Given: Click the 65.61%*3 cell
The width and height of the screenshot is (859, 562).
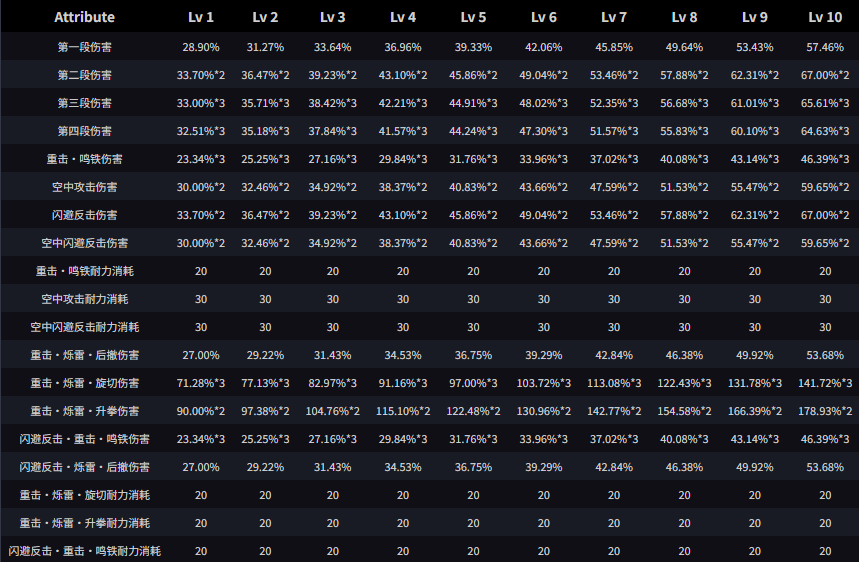Looking at the screenshot, I should pos(824,103).
